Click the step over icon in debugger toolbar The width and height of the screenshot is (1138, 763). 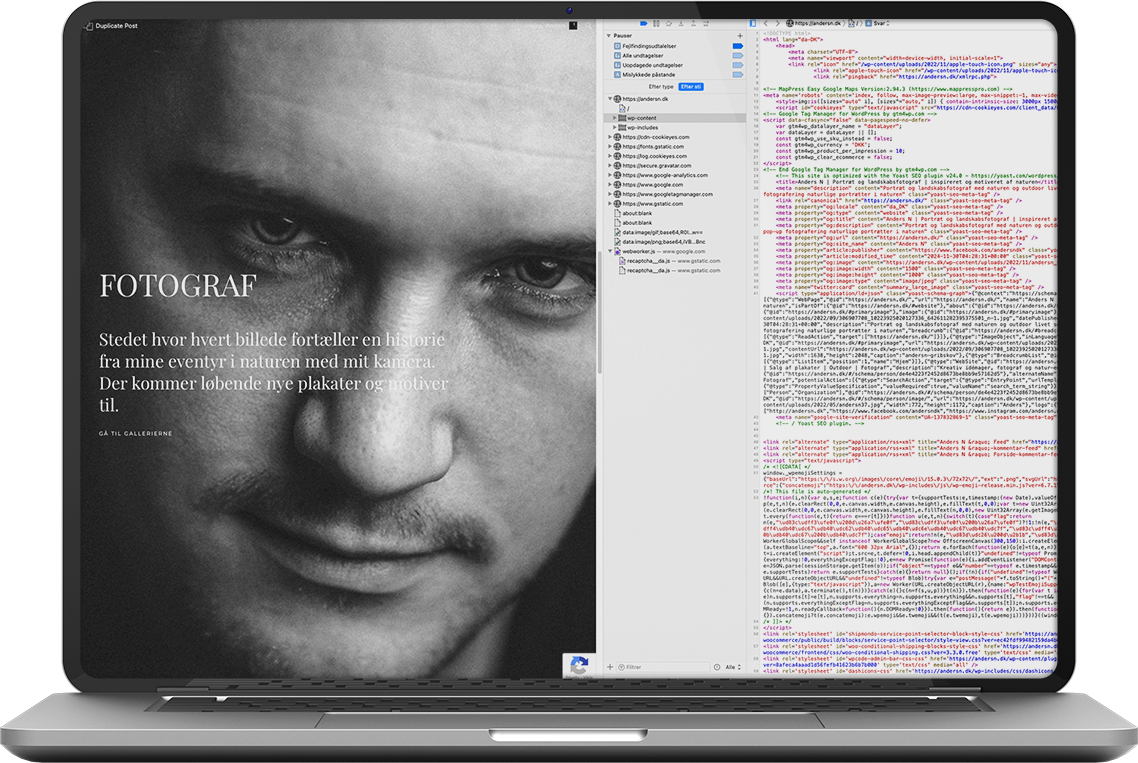(x=668, y=23)
